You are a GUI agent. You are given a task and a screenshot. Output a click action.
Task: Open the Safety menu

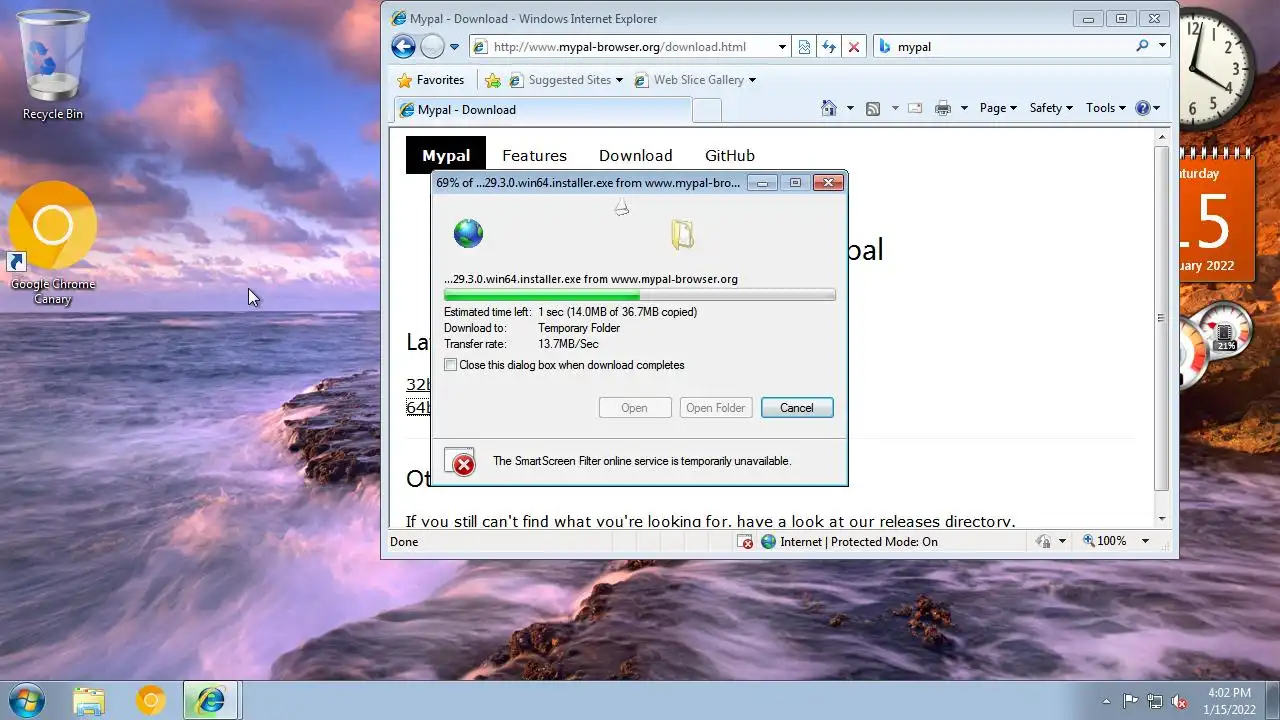[1051, 108]
